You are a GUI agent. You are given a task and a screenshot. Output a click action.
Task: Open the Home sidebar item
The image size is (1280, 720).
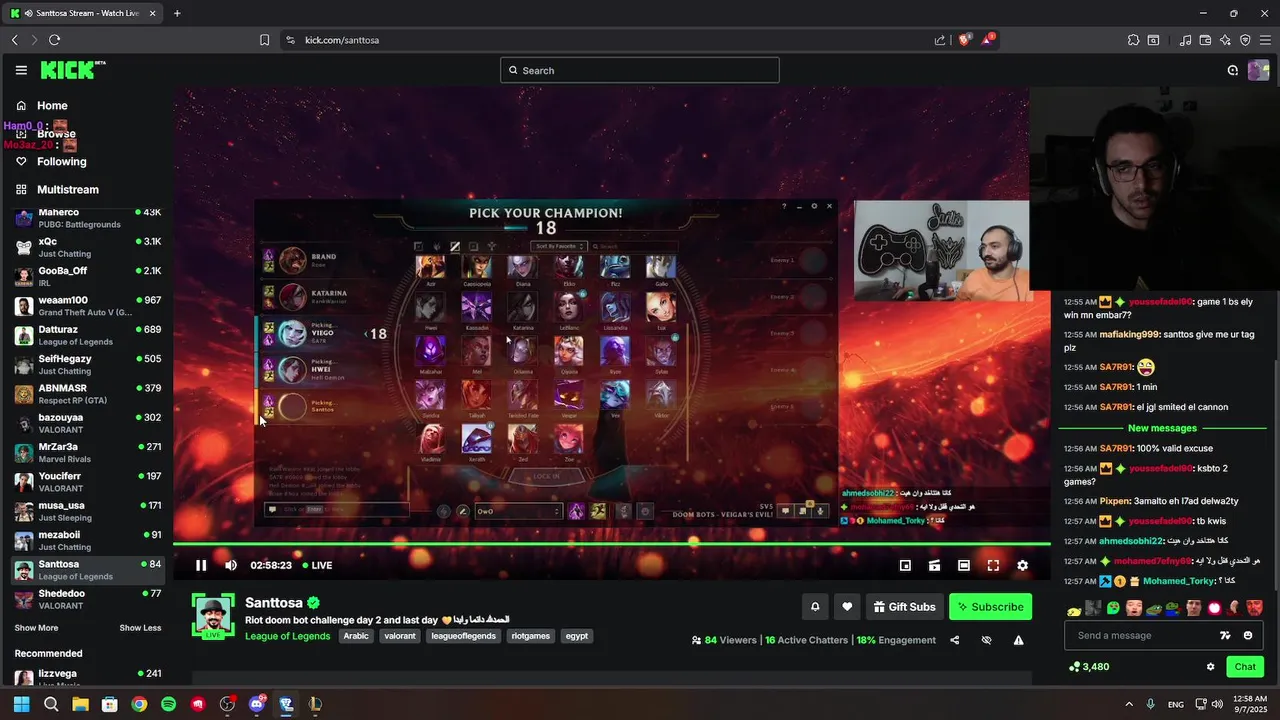(x=87, y=106)
